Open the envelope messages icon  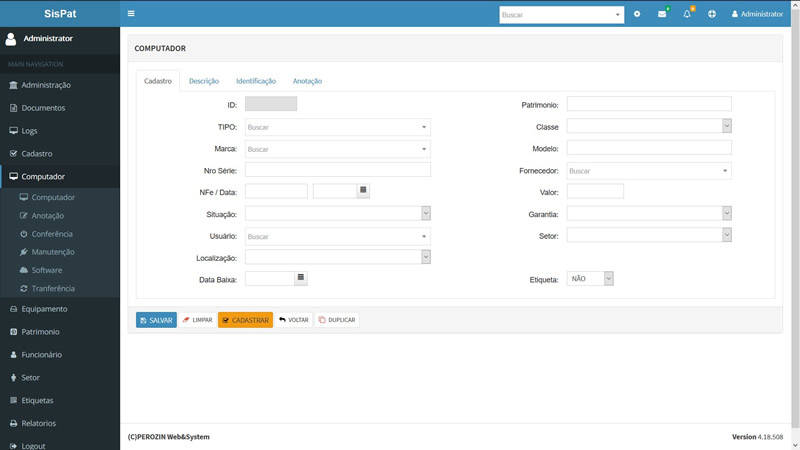(662, 14)
